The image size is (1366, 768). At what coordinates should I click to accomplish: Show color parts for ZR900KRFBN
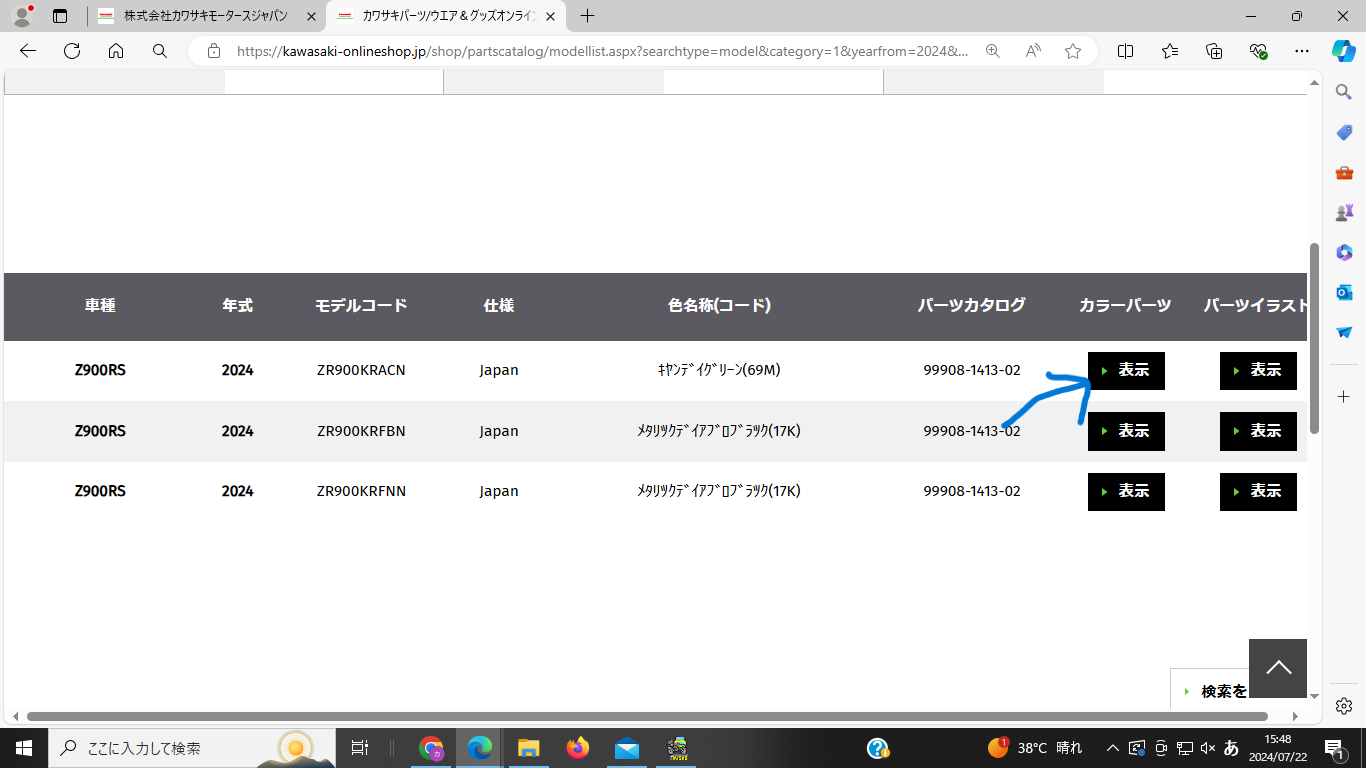click(1126, 431)
